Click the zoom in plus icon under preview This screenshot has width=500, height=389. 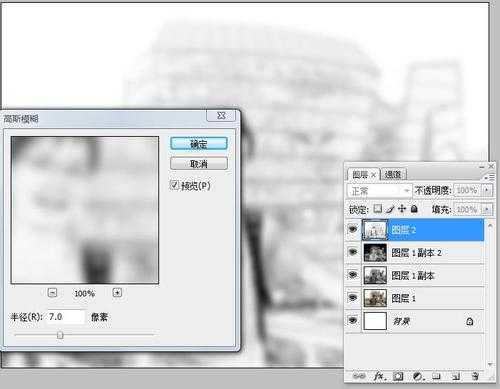point(117,293)
